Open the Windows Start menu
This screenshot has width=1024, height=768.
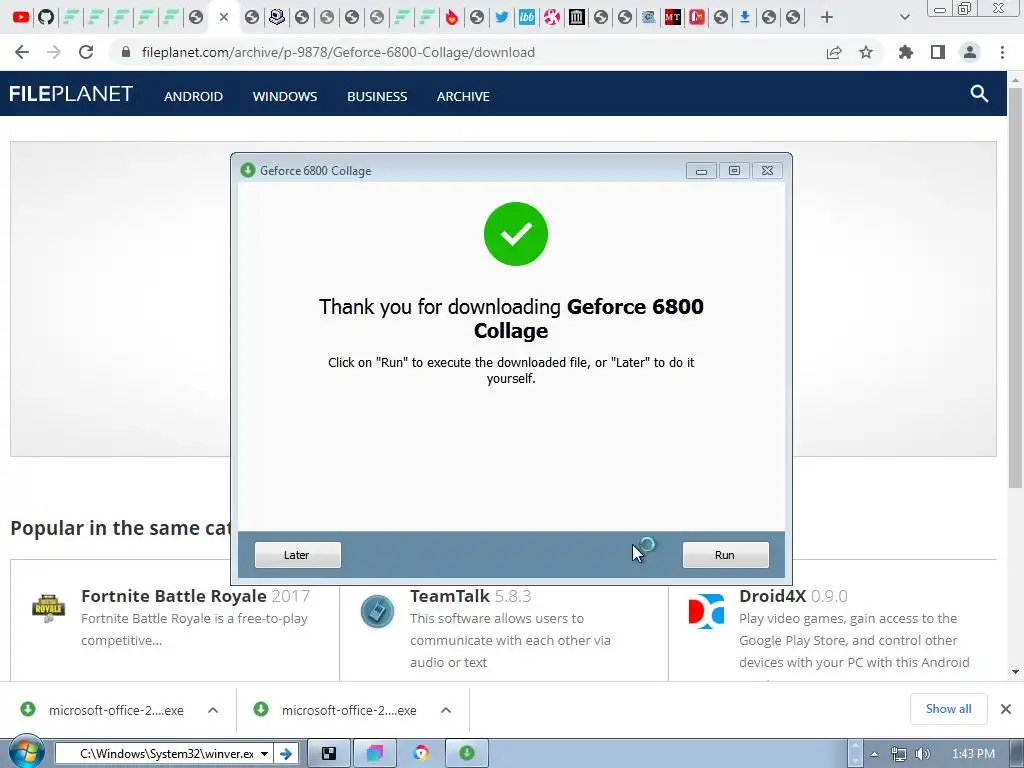[26, 752]
